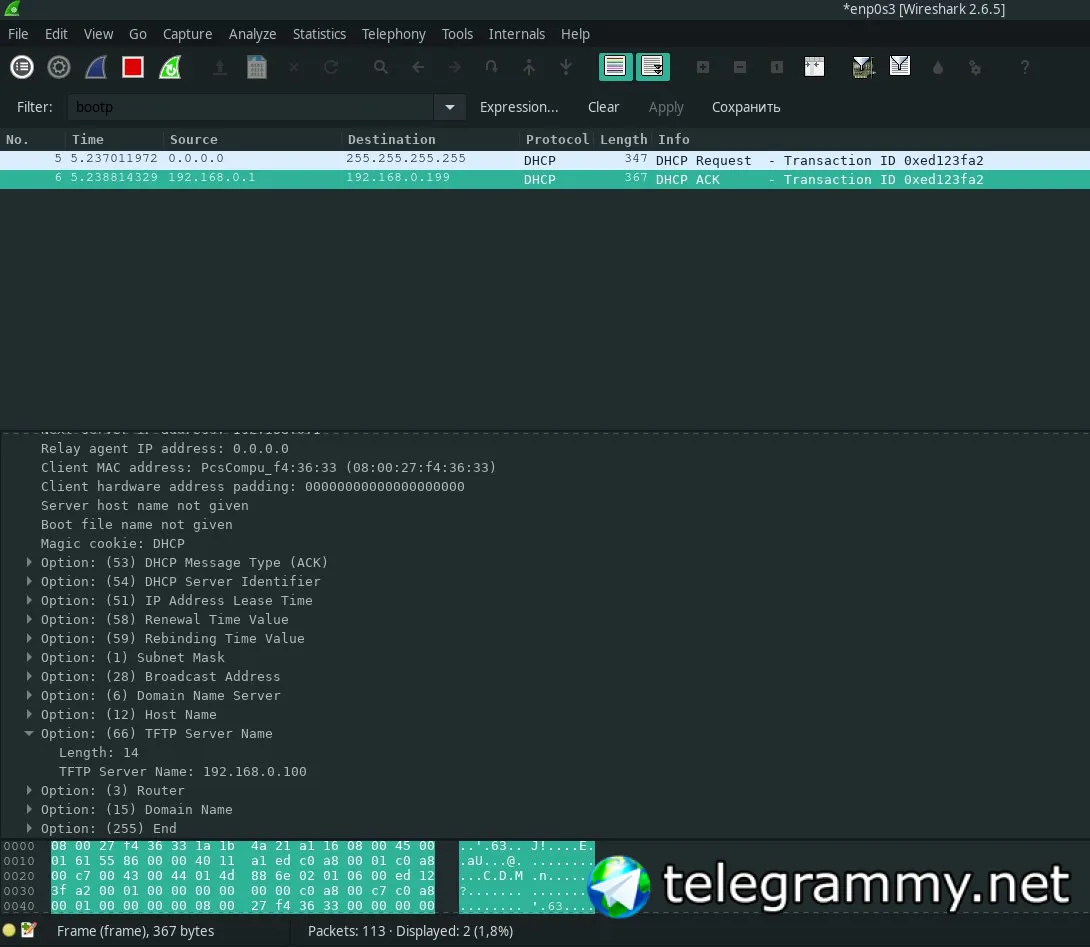Start a new capture with shark fin
The width and height of the screenshot is (1090, 947).
[x=96, y=67]
